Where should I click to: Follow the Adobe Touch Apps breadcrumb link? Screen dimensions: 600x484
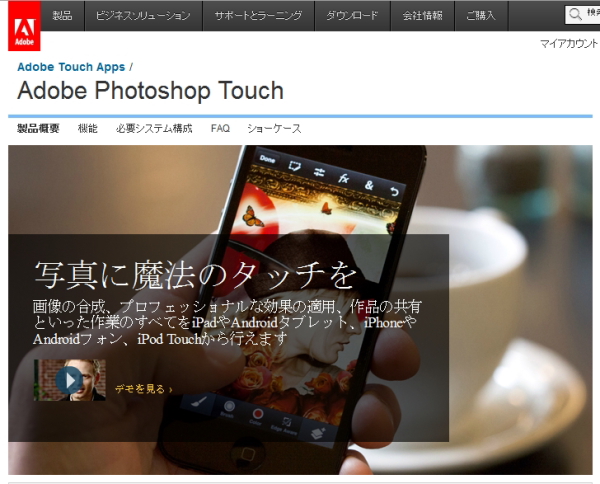[71, 67]
